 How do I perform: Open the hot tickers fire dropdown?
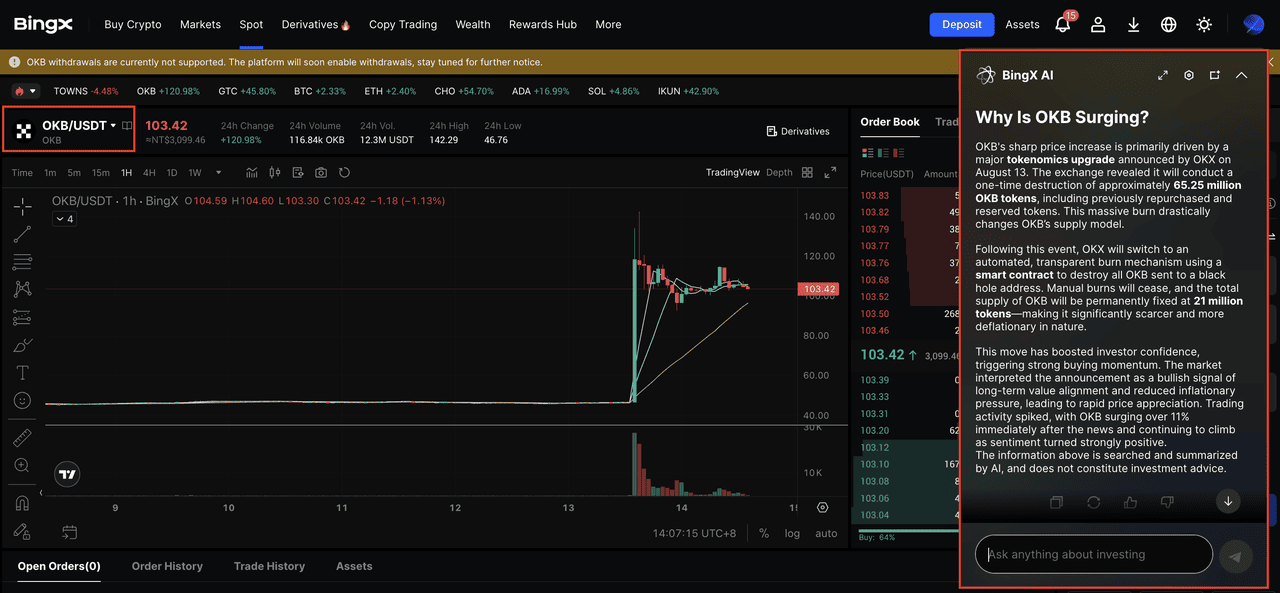pyautogui.click(x=25, y=91)
